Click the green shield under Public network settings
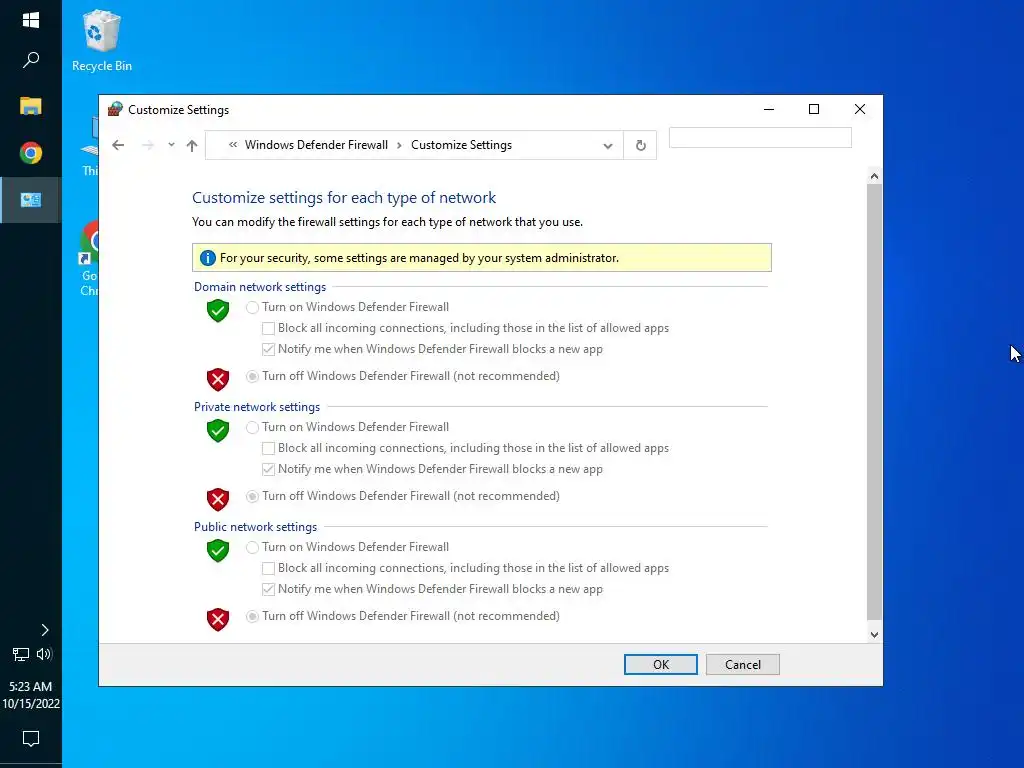 click(217, 551)
